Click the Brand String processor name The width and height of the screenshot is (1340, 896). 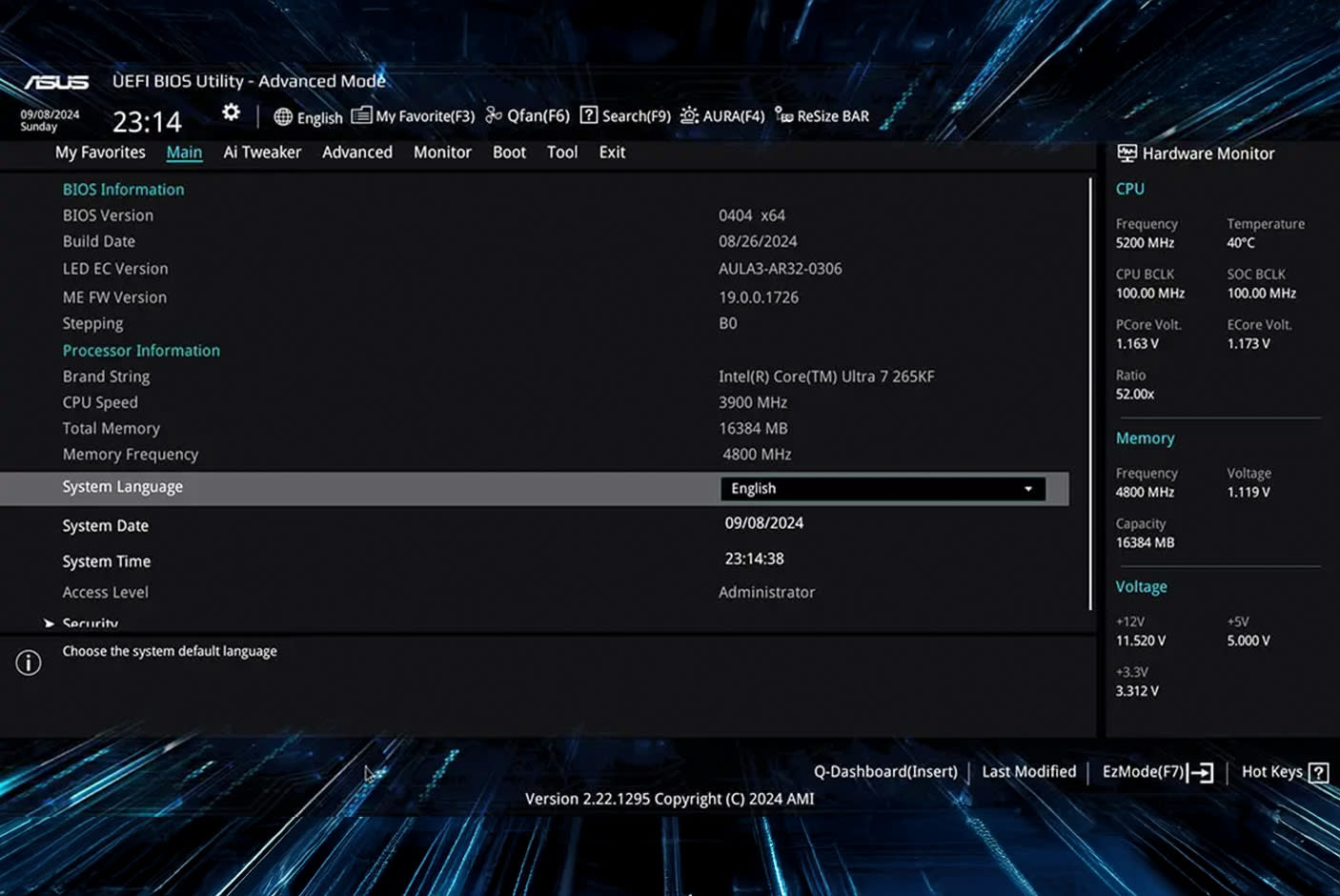click(826, 377)
